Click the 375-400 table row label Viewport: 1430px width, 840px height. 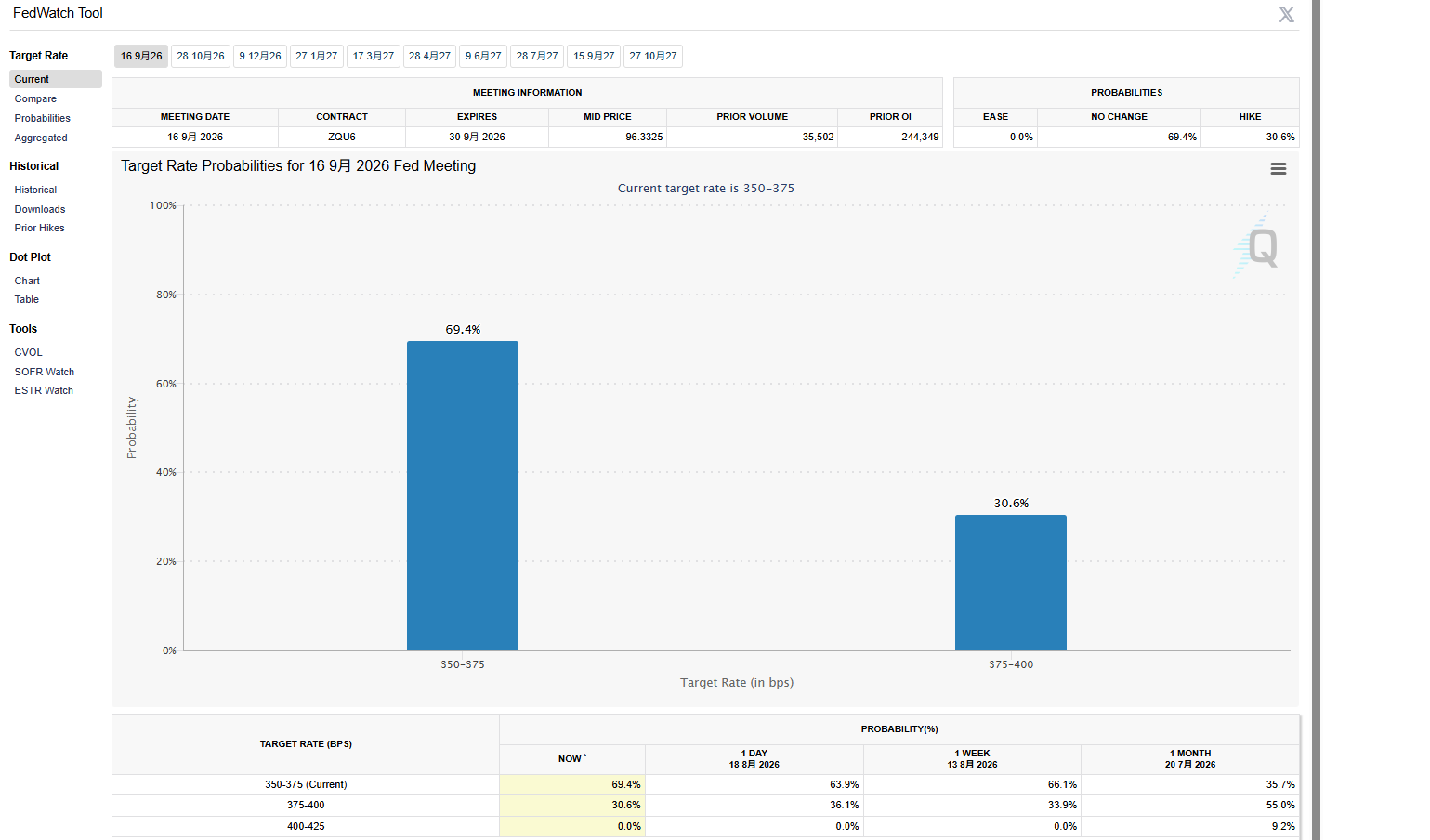[306, 805]
